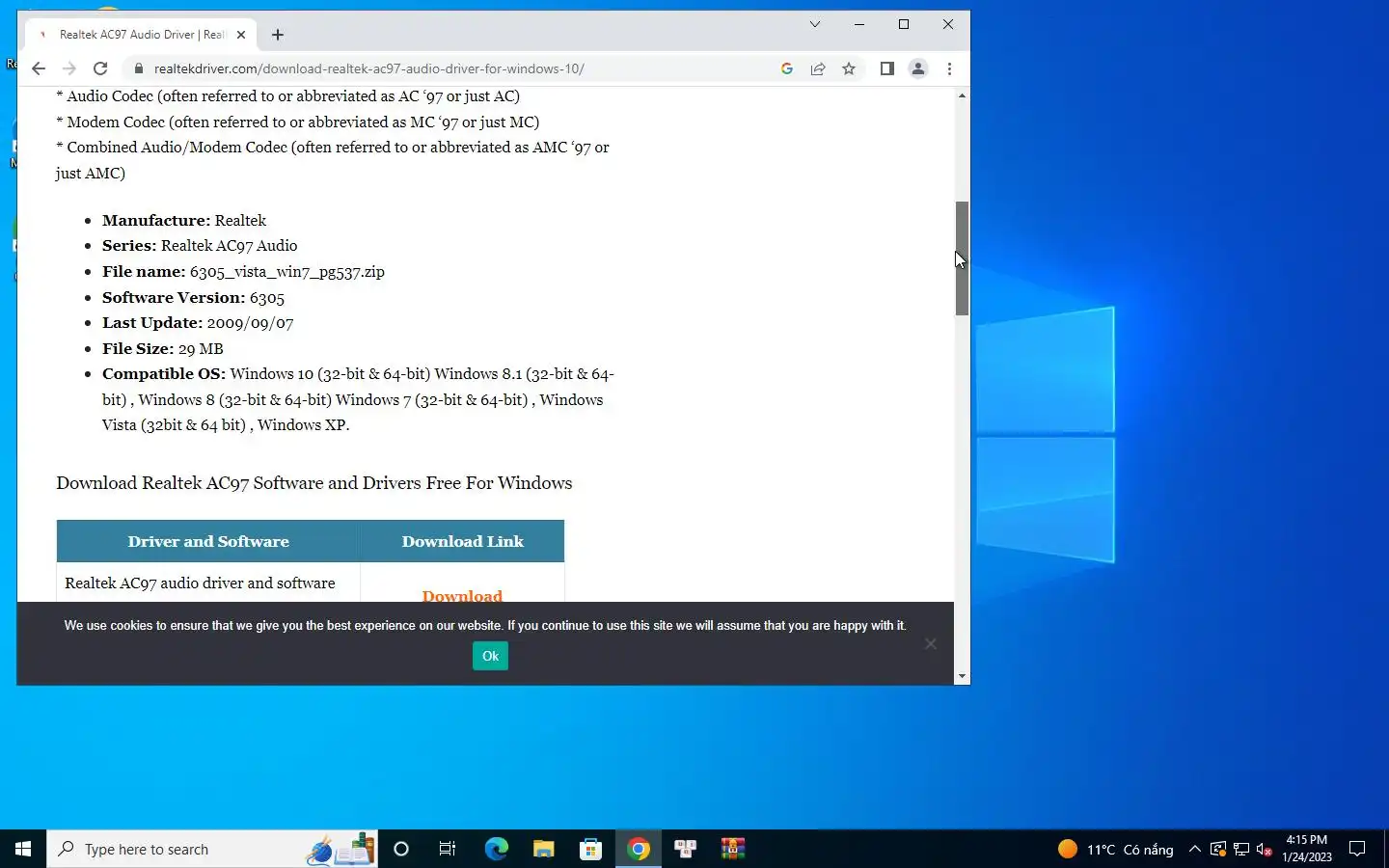Click the scrollbar up arrow
The image size is (1389, 868).
pyautogui.click(x=962, y=95)
